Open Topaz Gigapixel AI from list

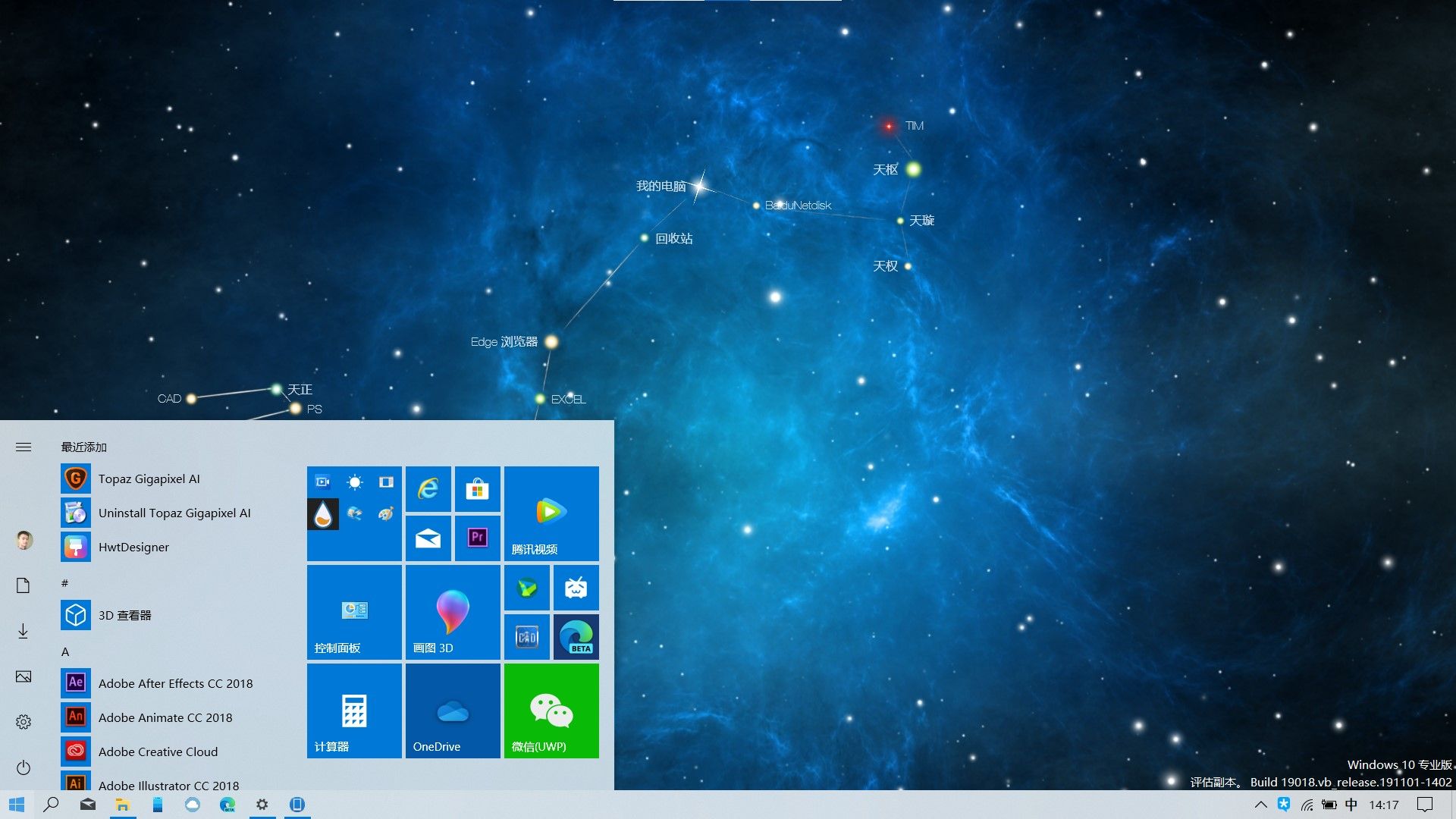(x=149, y=479)
